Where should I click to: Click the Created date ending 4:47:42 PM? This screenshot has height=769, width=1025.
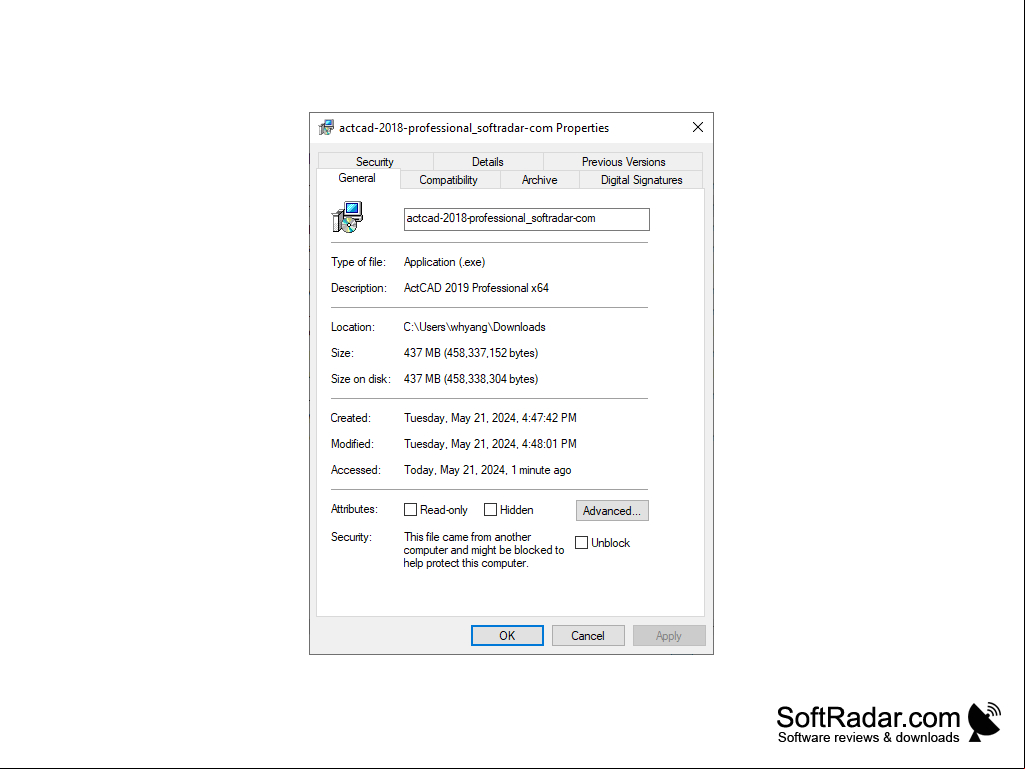coord(490,418)
